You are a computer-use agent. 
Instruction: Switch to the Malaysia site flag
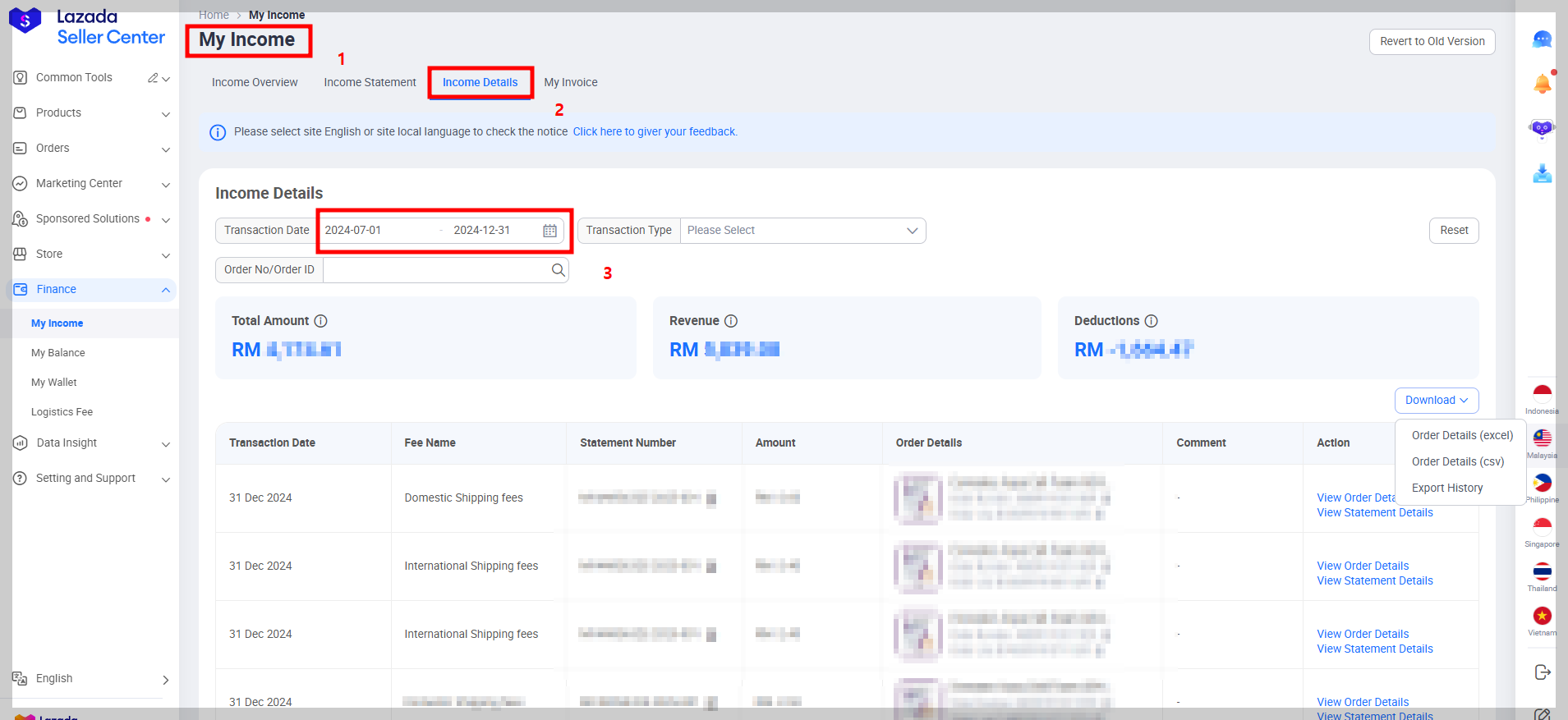1542,438
